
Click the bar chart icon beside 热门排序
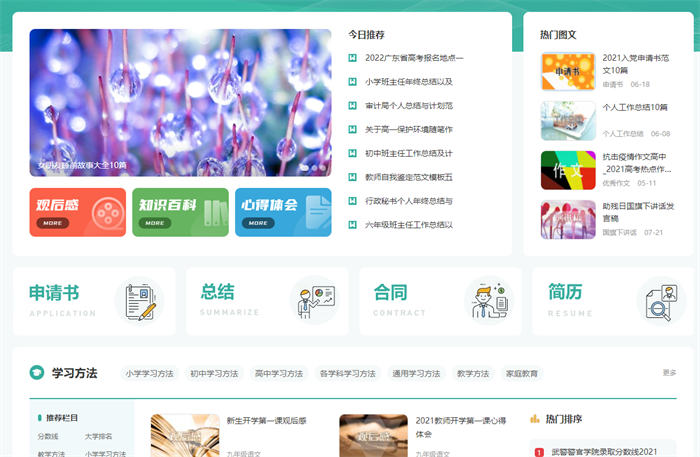[535, 419]
